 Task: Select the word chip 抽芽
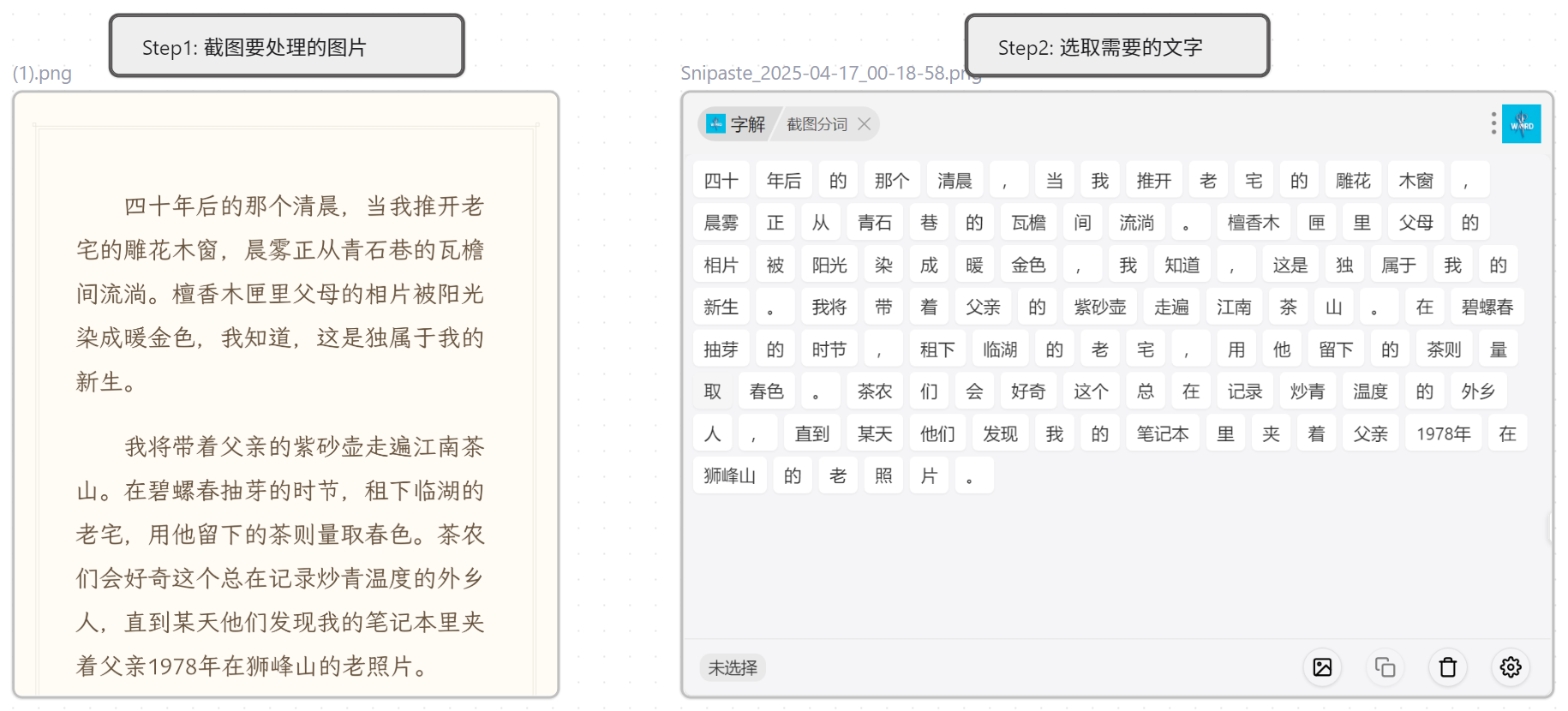pyautogui.click(x=721, y=350)
